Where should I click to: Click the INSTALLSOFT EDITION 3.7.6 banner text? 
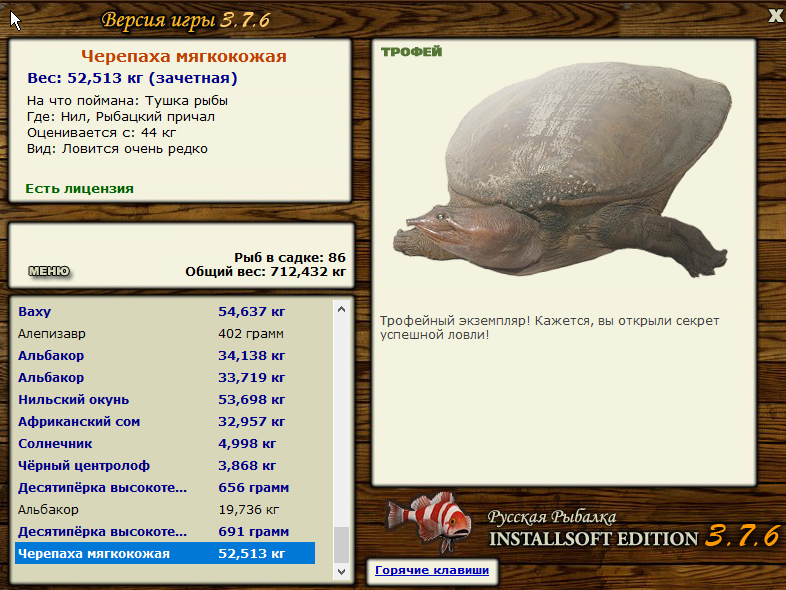[635, 537]
